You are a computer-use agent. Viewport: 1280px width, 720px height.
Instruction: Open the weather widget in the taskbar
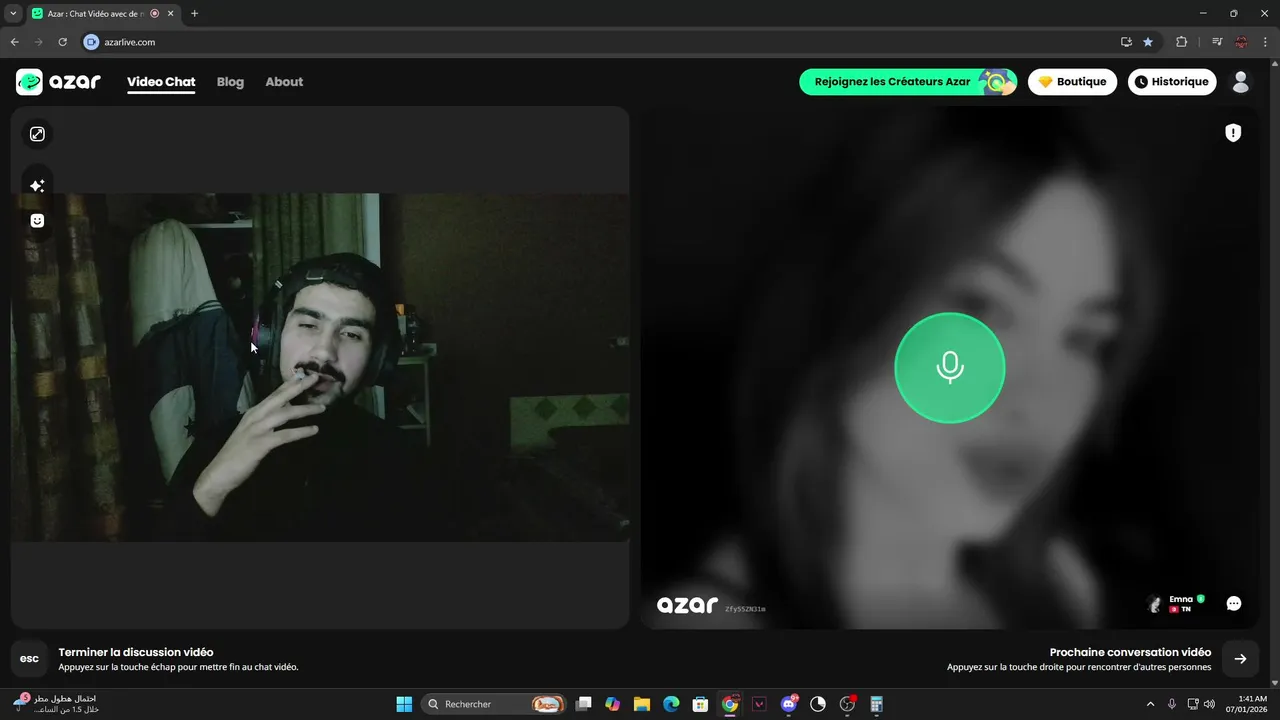[55, 704]
